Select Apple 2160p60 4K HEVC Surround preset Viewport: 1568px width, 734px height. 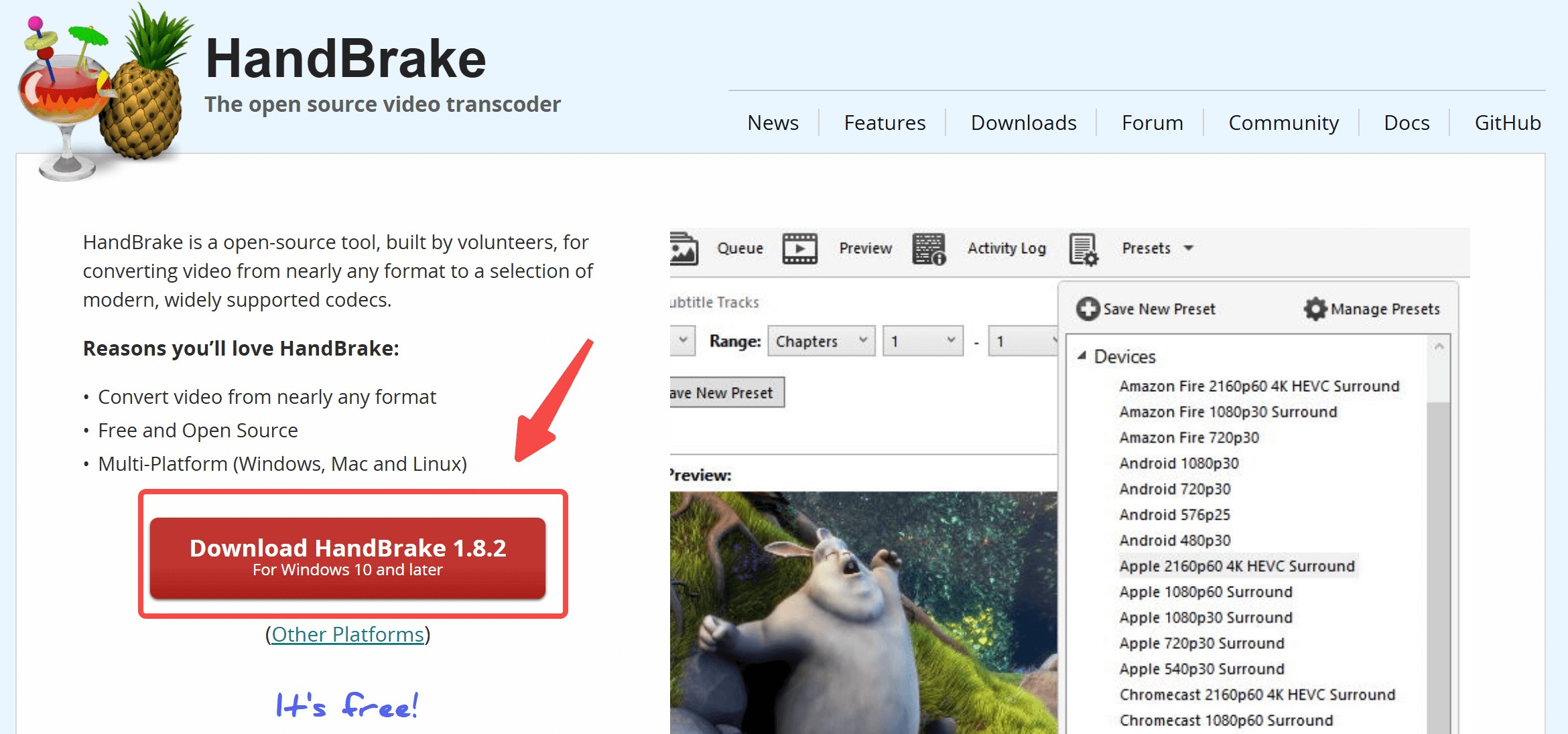click(x=1237, y=566)
